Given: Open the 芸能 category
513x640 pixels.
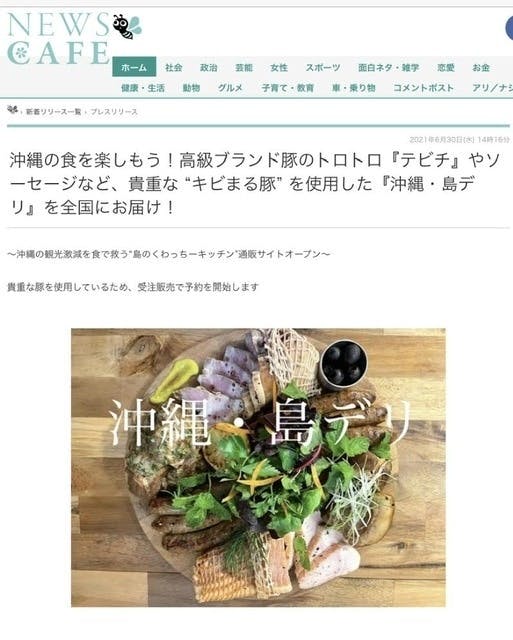Looking at the screenshot, I should (x=244, y=68).
